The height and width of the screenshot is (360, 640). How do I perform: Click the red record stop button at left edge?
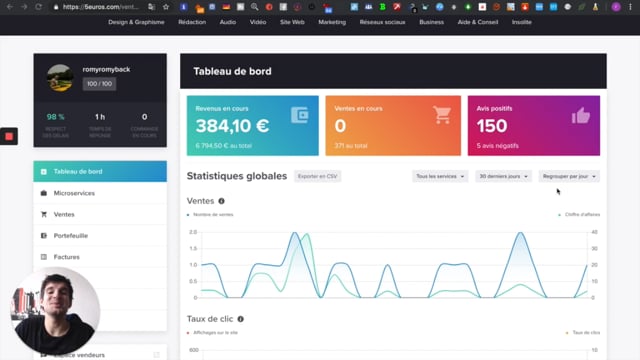pyautogui.click(x=9, y=136)
